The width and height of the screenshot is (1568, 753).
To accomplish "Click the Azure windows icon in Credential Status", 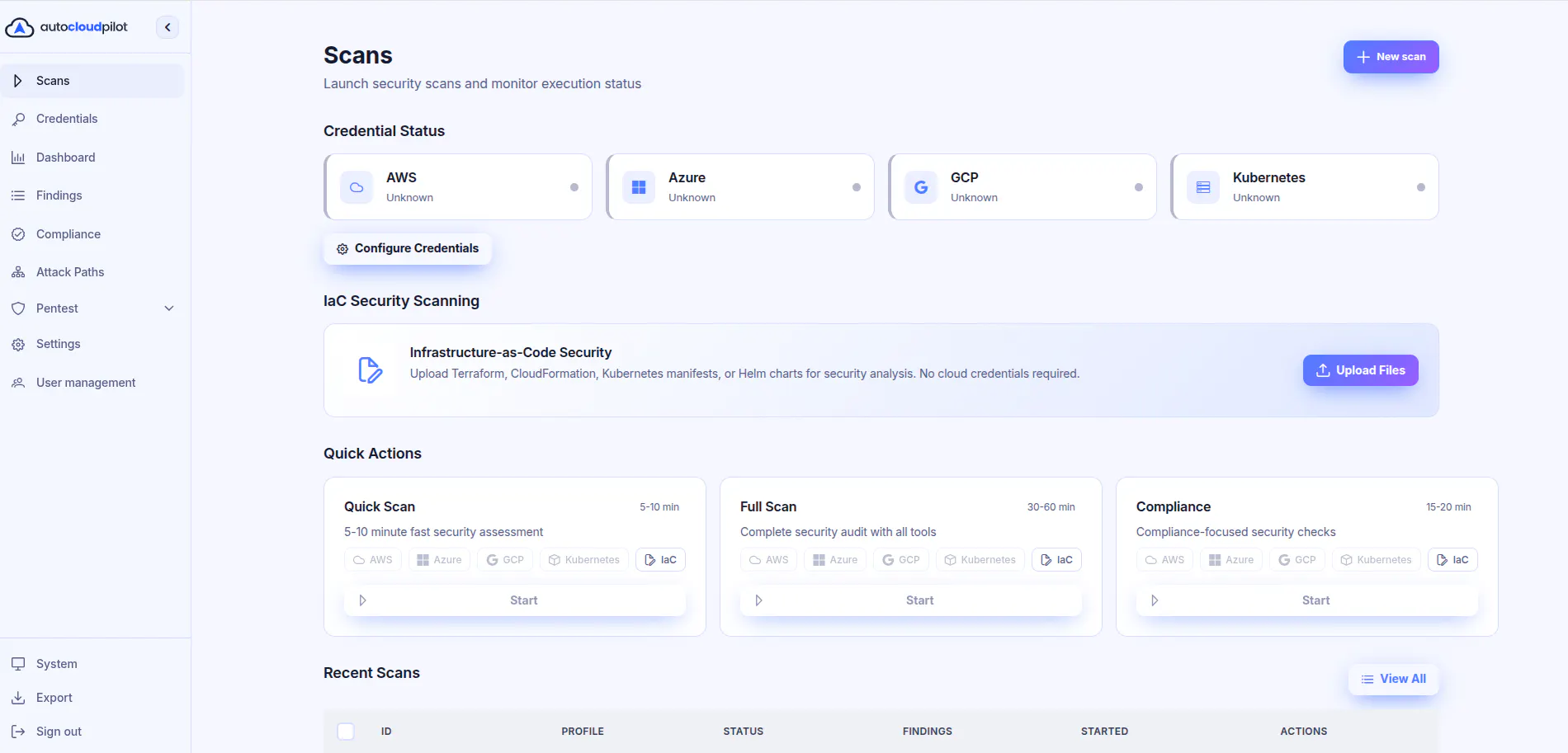I will click(639, 187).
